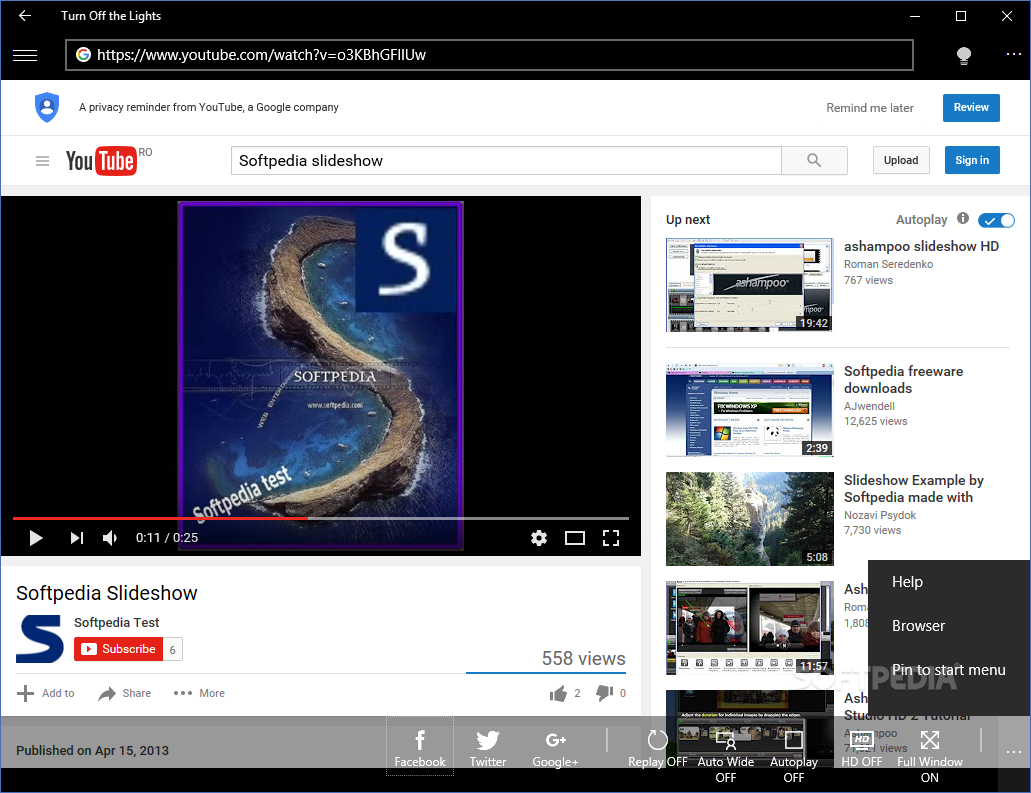Open Slideshow Example by Softpedia thumbnail

point(749,519)
